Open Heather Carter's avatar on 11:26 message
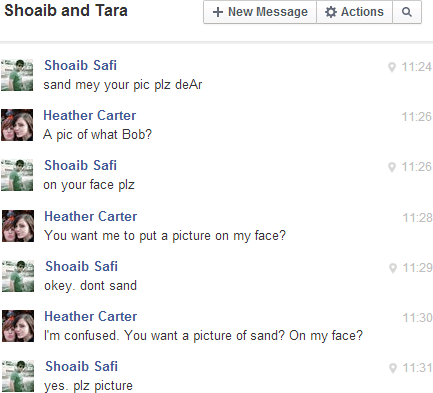The width and height of the screenshot is (433, 393). 17,125
